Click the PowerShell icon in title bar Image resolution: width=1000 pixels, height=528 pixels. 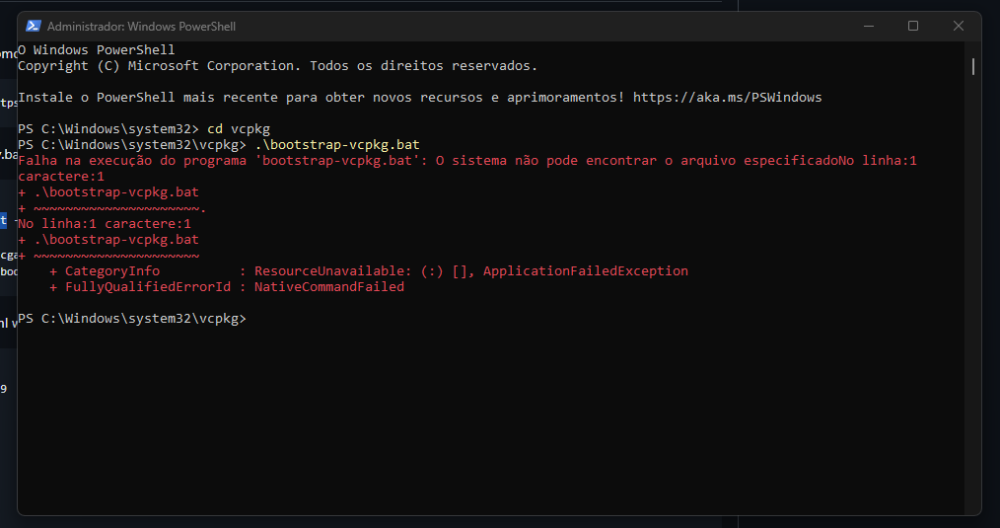[33, 26]
